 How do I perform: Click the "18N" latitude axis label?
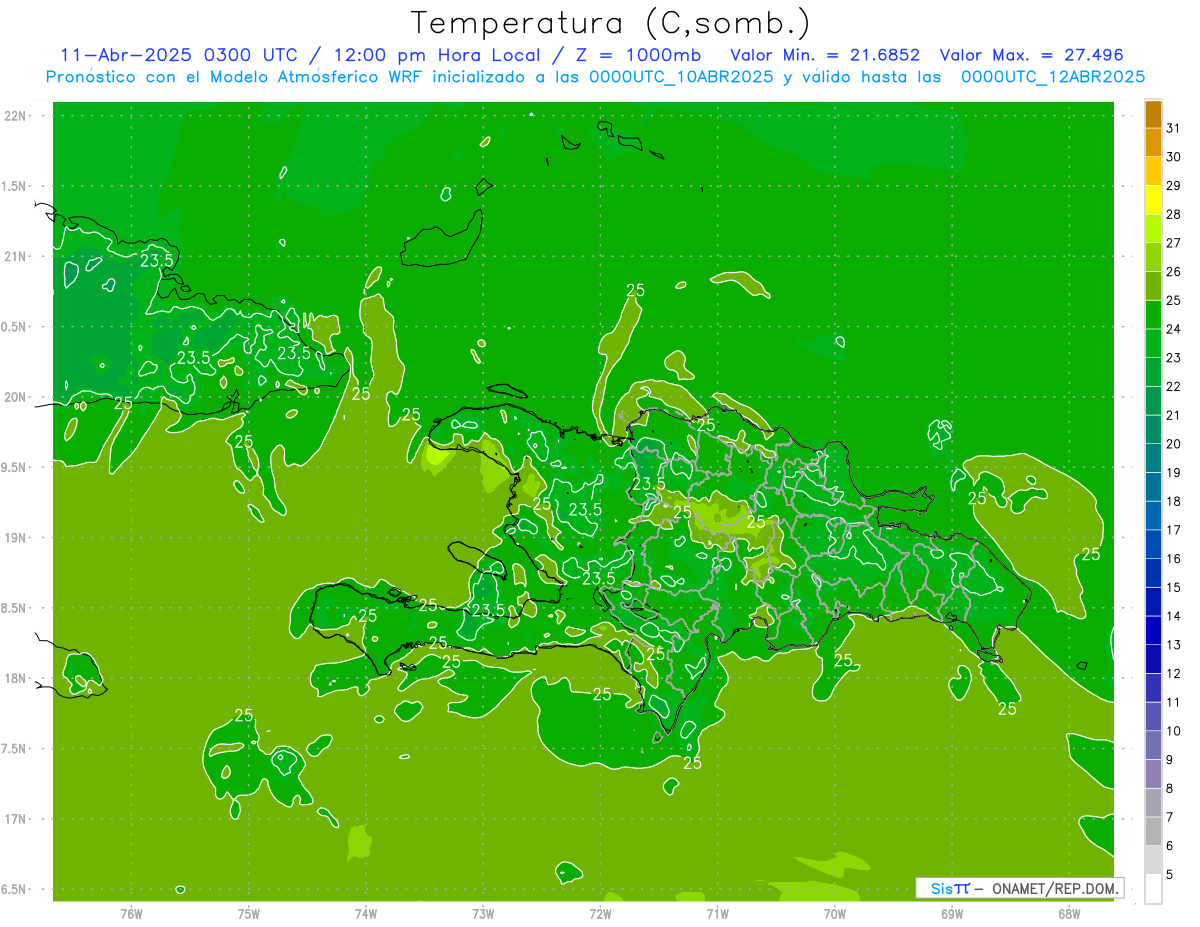coord(14,678)
